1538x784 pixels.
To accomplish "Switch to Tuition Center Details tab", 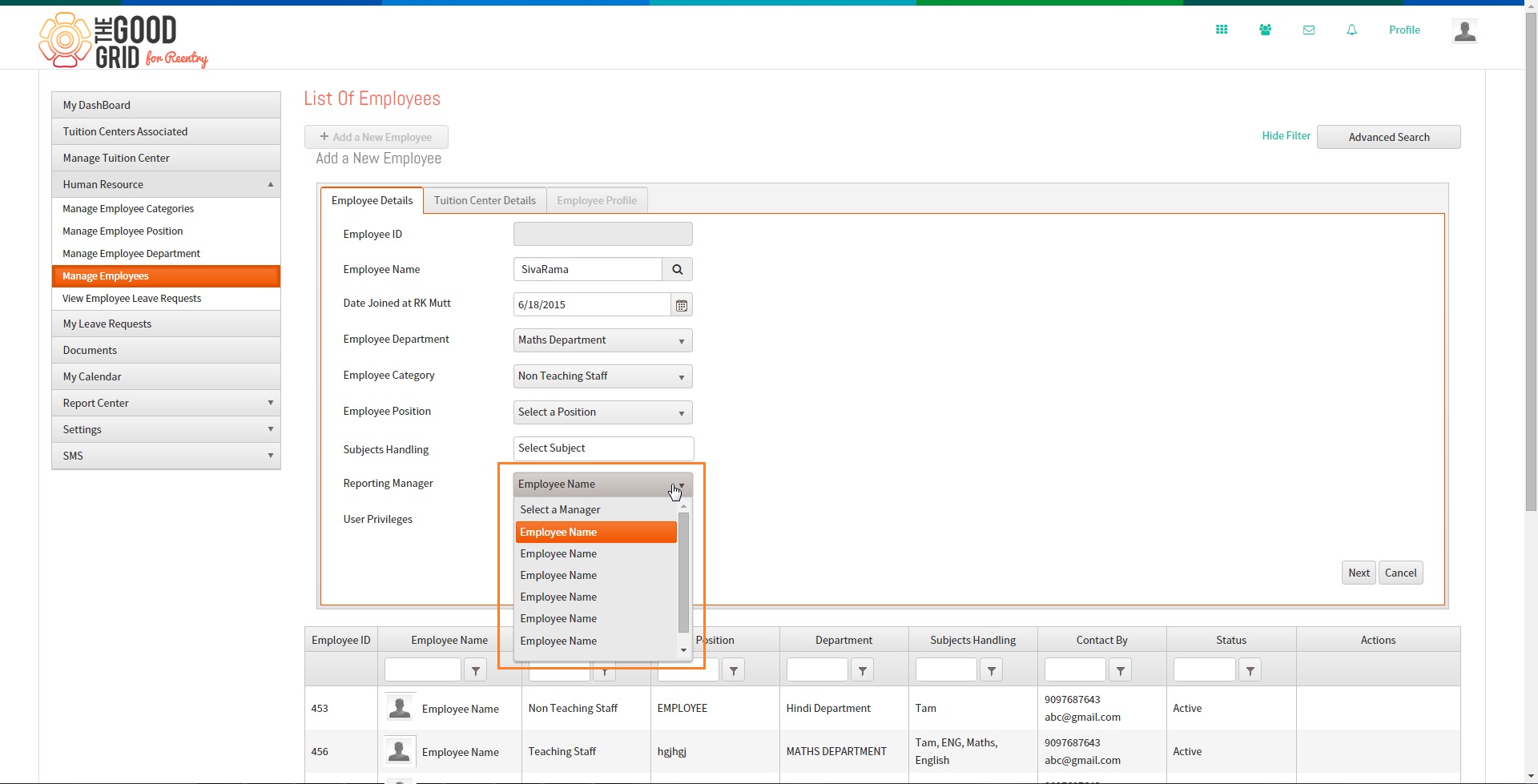I will tap(485, 200).
